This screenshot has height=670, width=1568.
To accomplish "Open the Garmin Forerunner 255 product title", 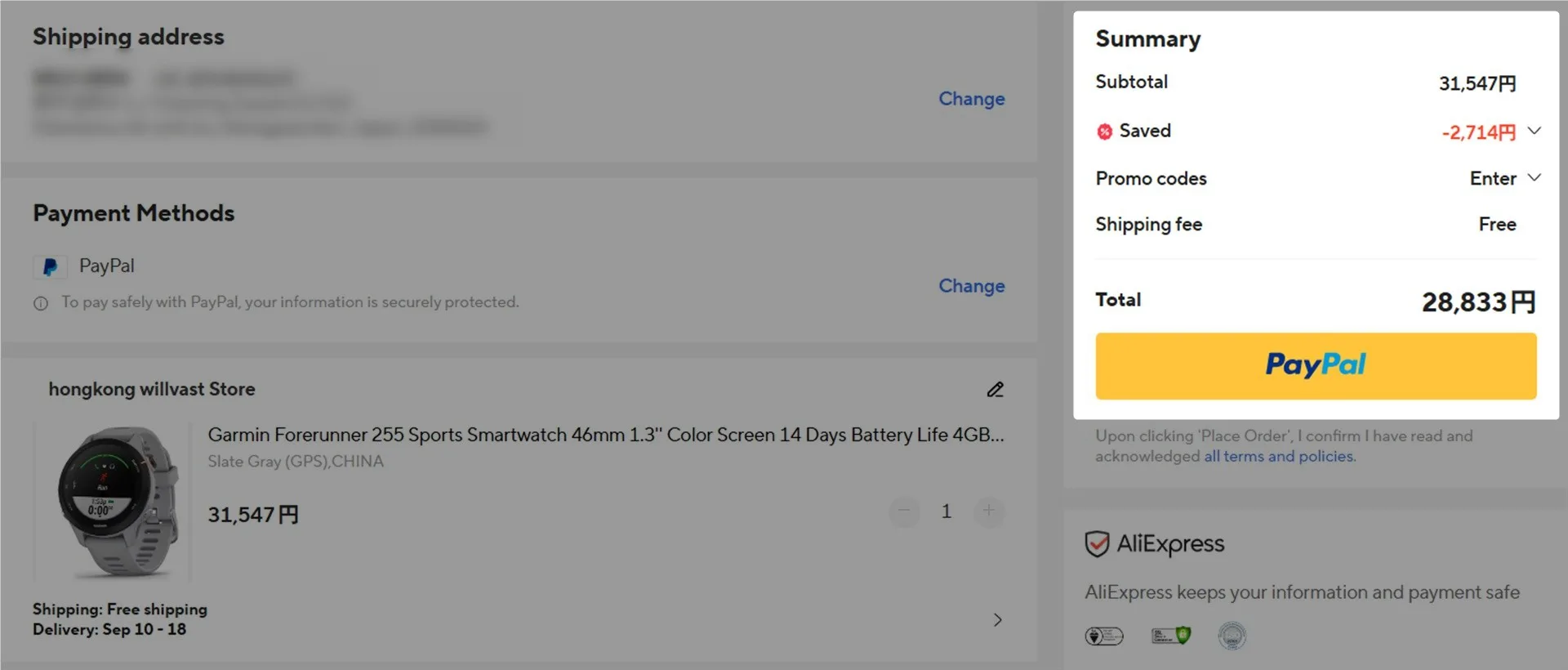I will 605,435.
